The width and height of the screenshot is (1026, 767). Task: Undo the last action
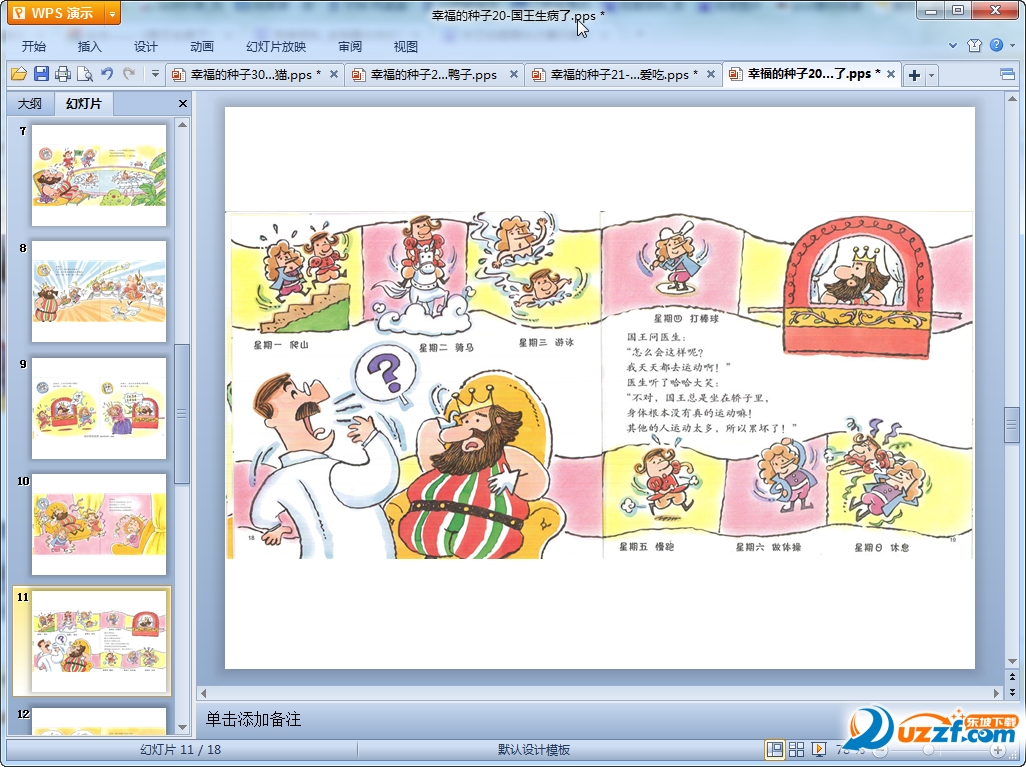point(107,74)
